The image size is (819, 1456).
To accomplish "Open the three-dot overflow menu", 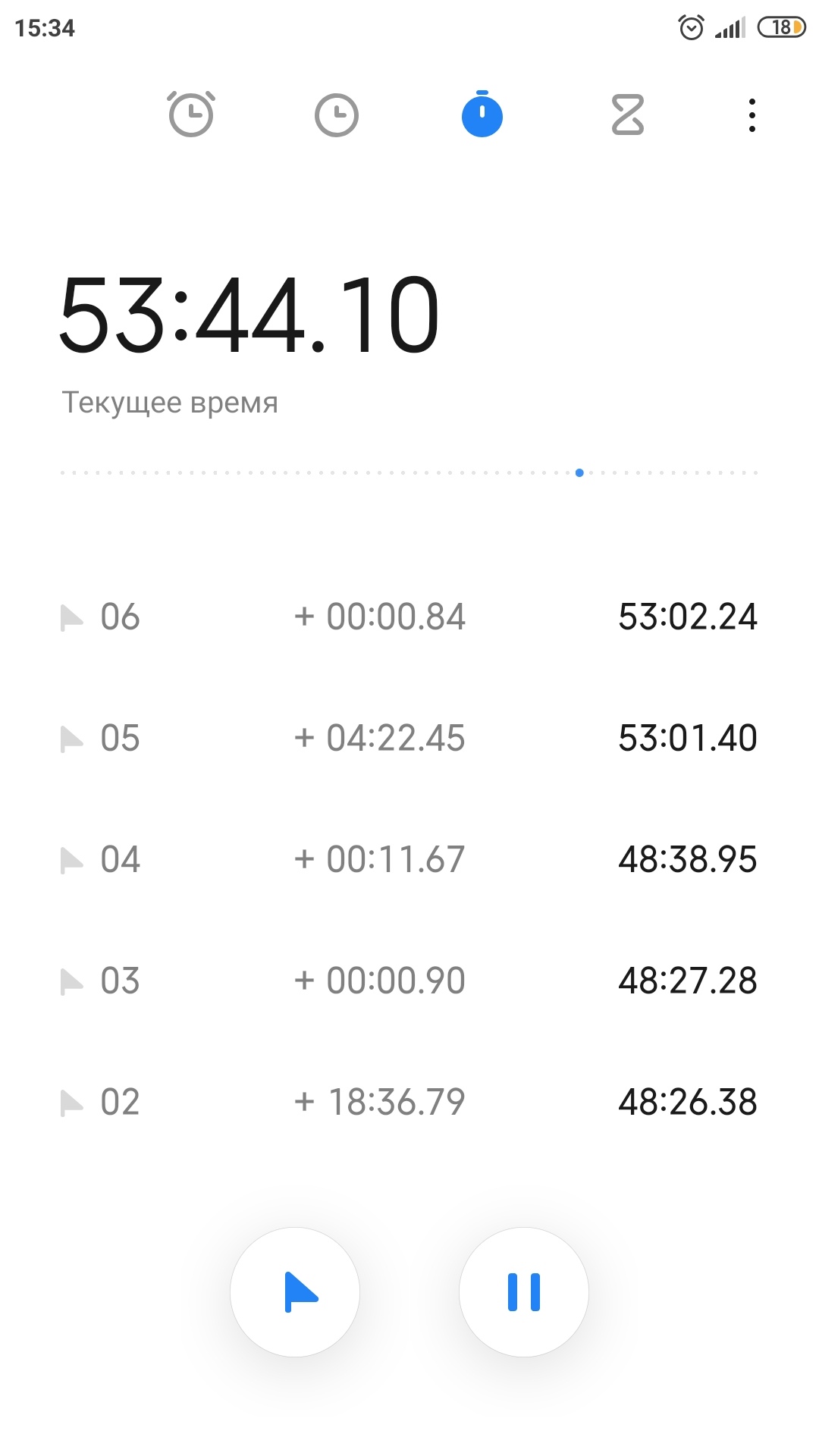I will [x=752, y=115].
